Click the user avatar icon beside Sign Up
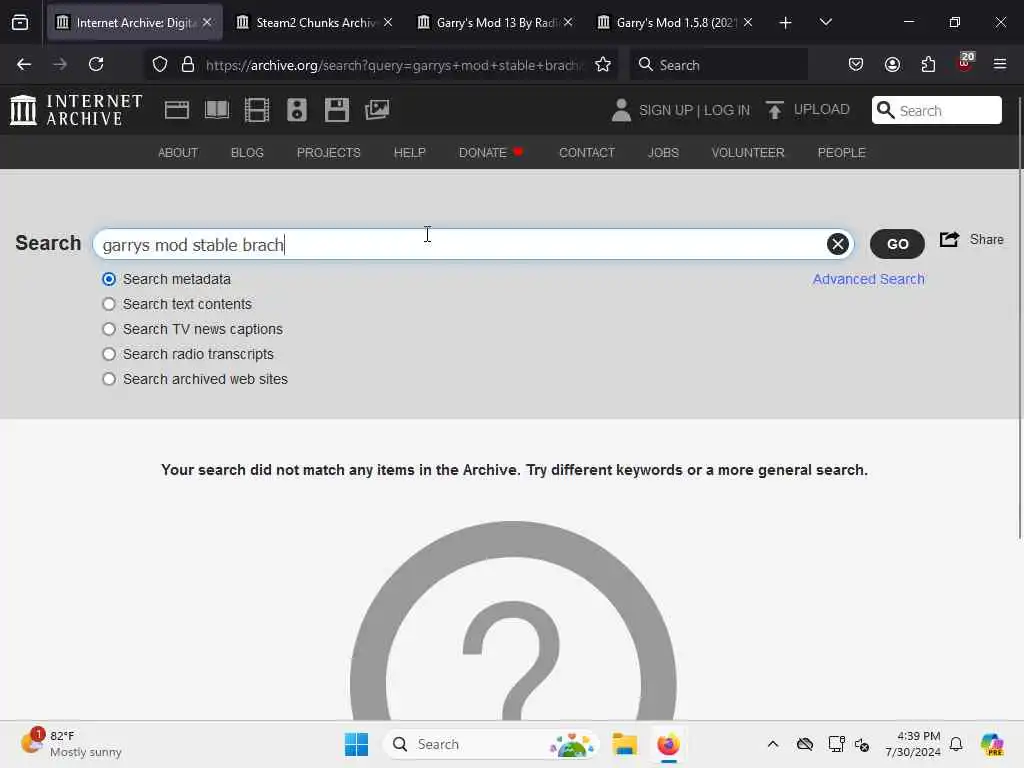The height and width of the screenshot is (768, 1024). [x=621, y=110]
